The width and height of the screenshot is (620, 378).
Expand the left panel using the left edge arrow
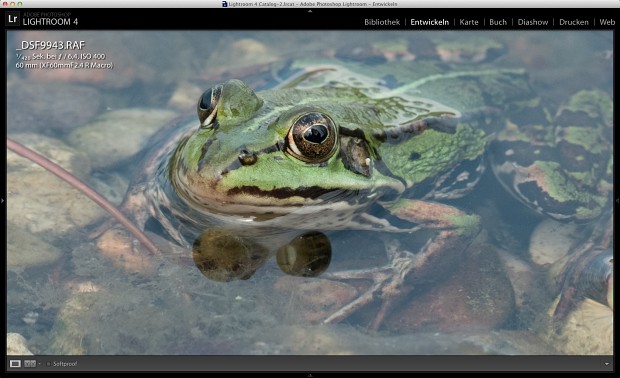point(2,200)
